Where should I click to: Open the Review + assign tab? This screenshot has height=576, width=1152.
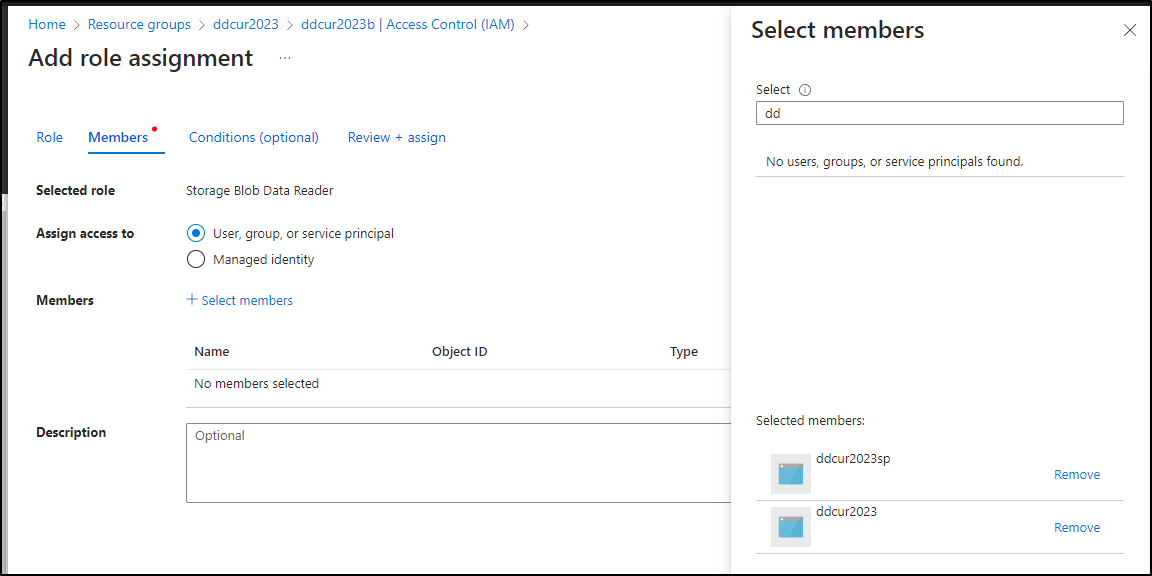pos(397,137)
